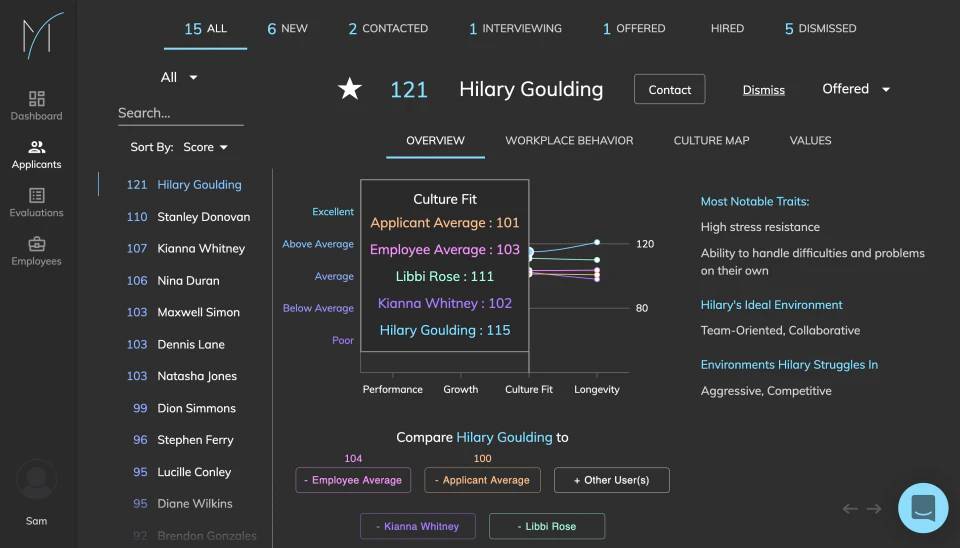Switch to the Workplace Behavior tab
This screenshot has height=548, width=960.
(569, 140)
